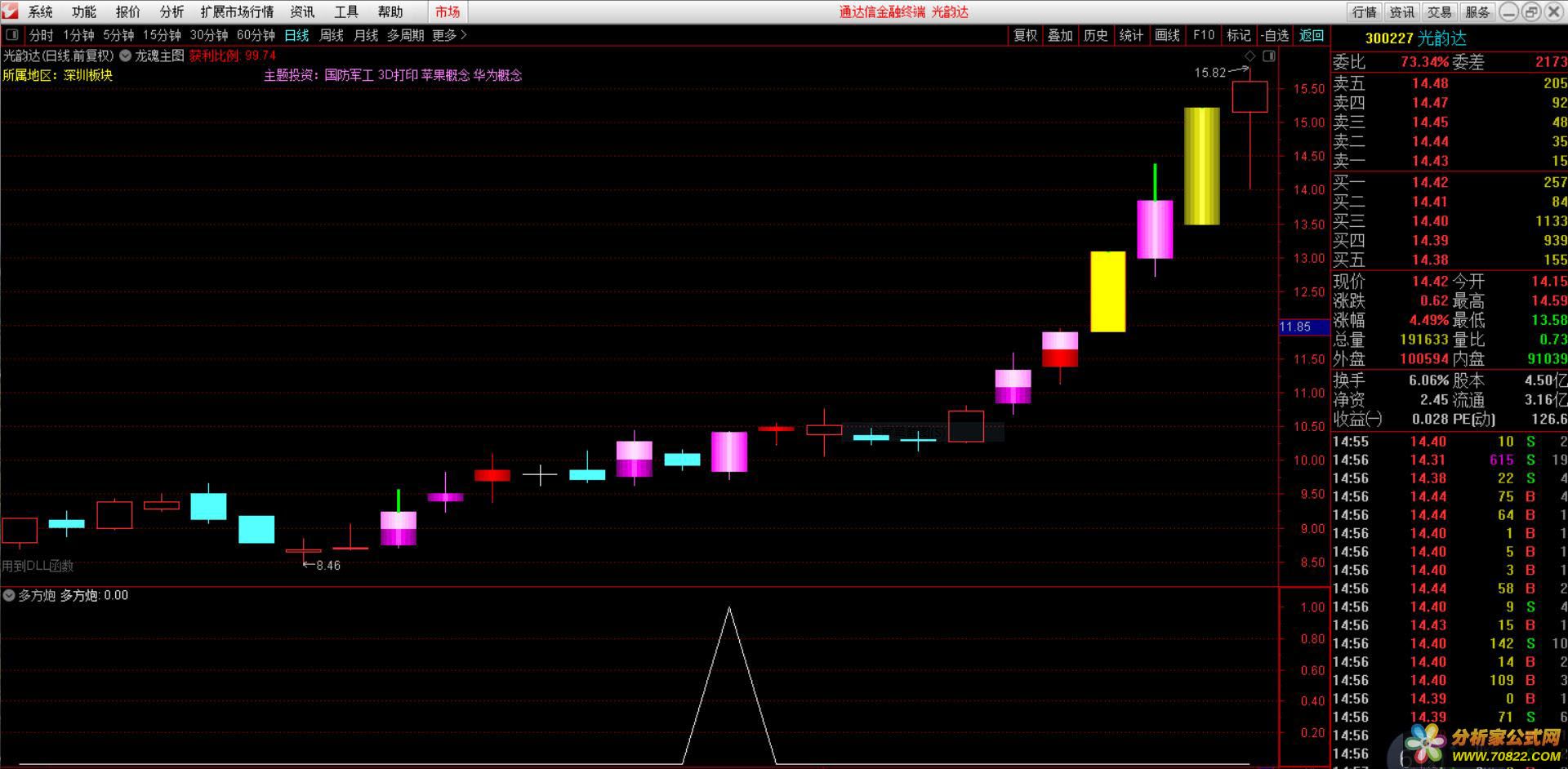Click stock code 300227 in quote header
Image resolution: width=1568 pixels, height=769 pixels.
click(1388, 38)
